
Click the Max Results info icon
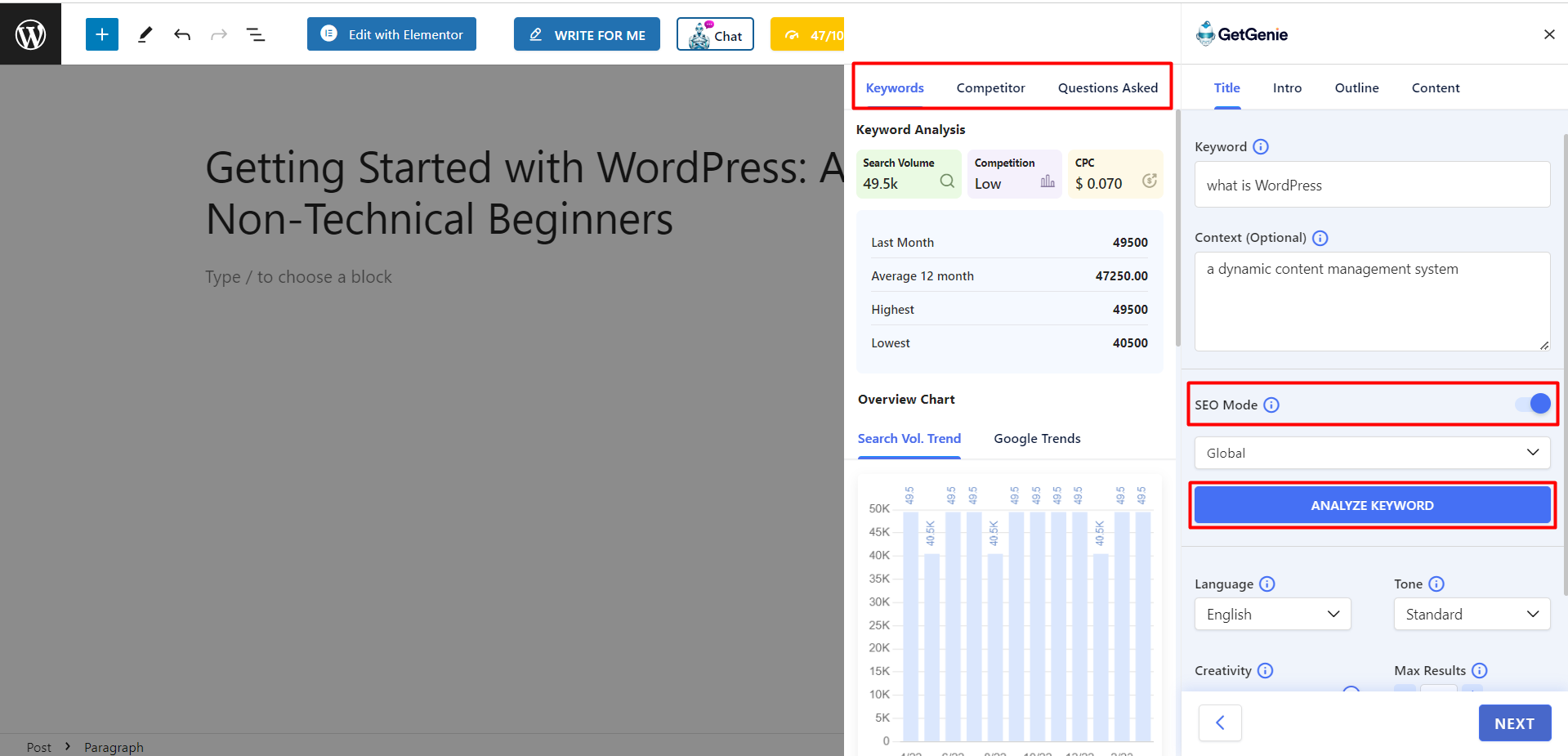pos(1480,670)
